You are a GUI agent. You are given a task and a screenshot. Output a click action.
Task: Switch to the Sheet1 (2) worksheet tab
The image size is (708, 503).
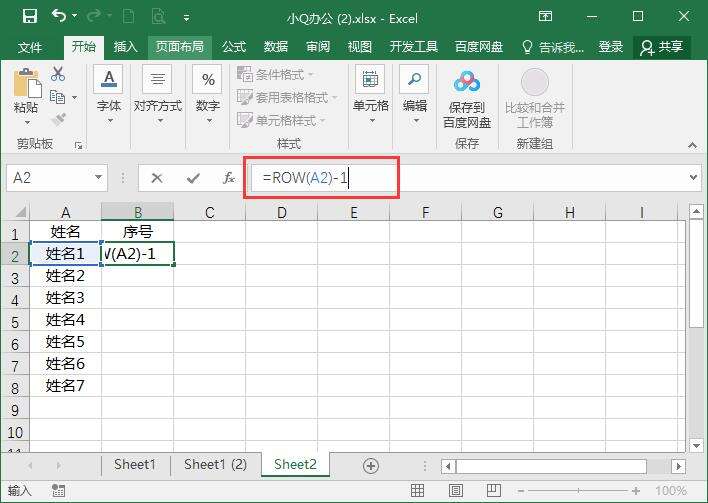(x=215, y=464)
